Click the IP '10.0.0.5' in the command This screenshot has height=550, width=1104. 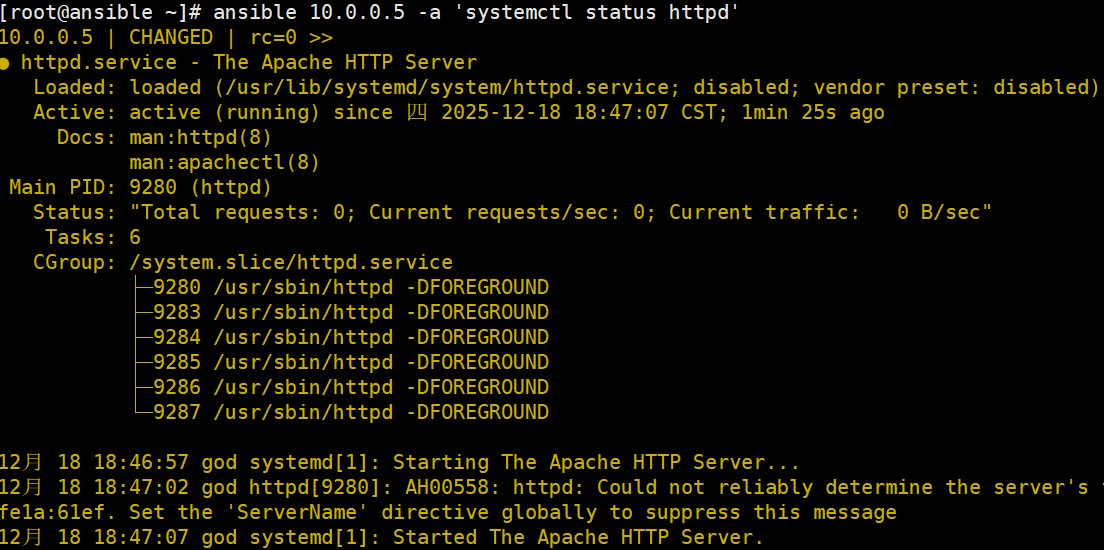[357, 12]
